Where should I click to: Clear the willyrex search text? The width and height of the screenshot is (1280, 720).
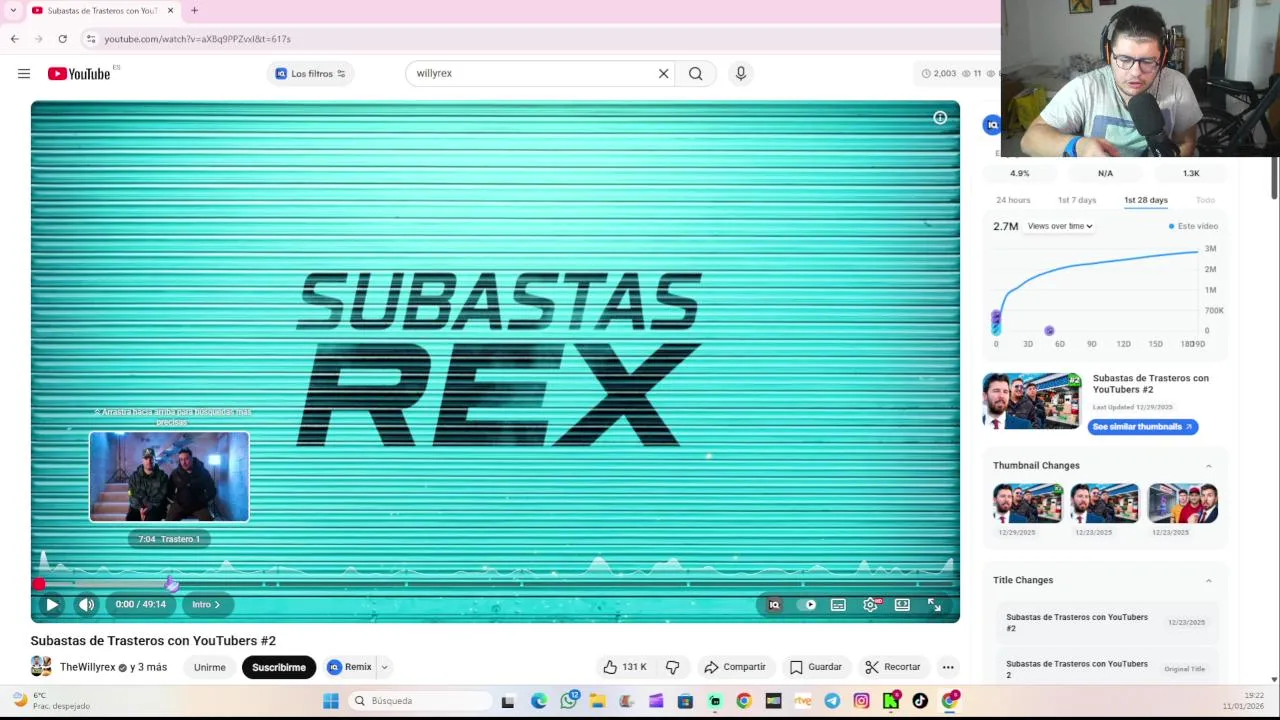coord(663,73)
